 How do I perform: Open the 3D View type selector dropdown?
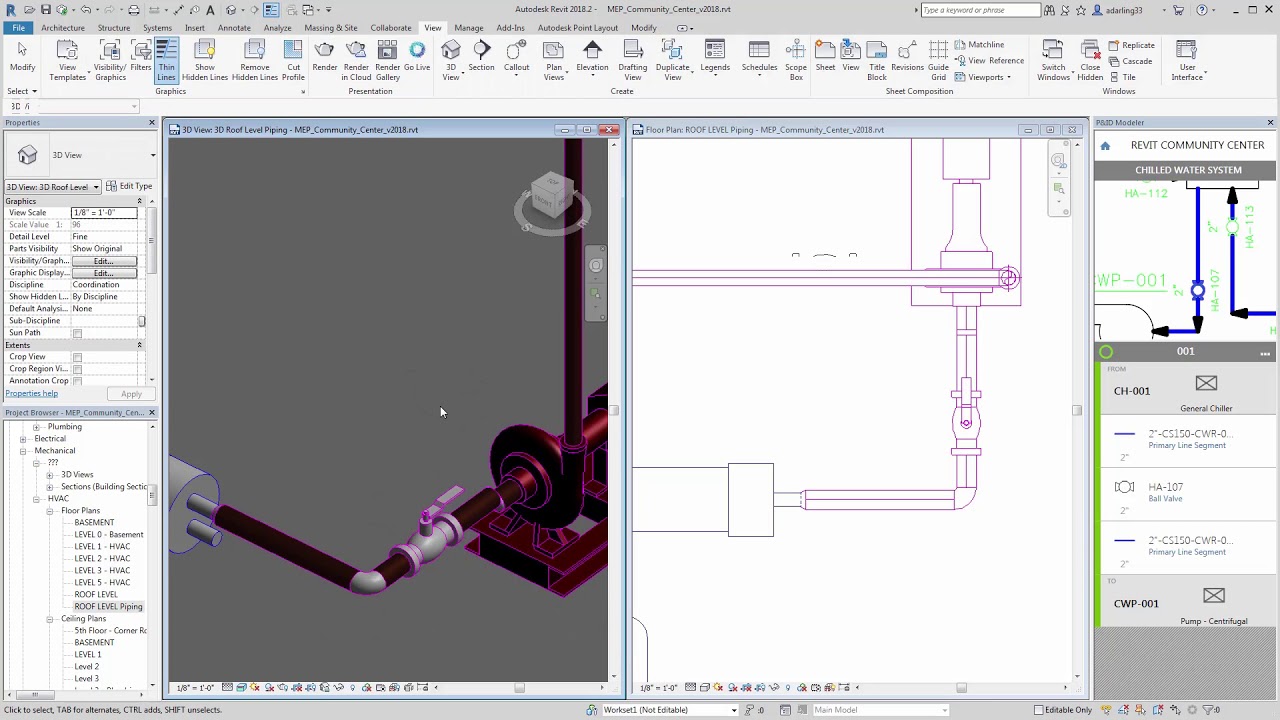coord(95,186)
